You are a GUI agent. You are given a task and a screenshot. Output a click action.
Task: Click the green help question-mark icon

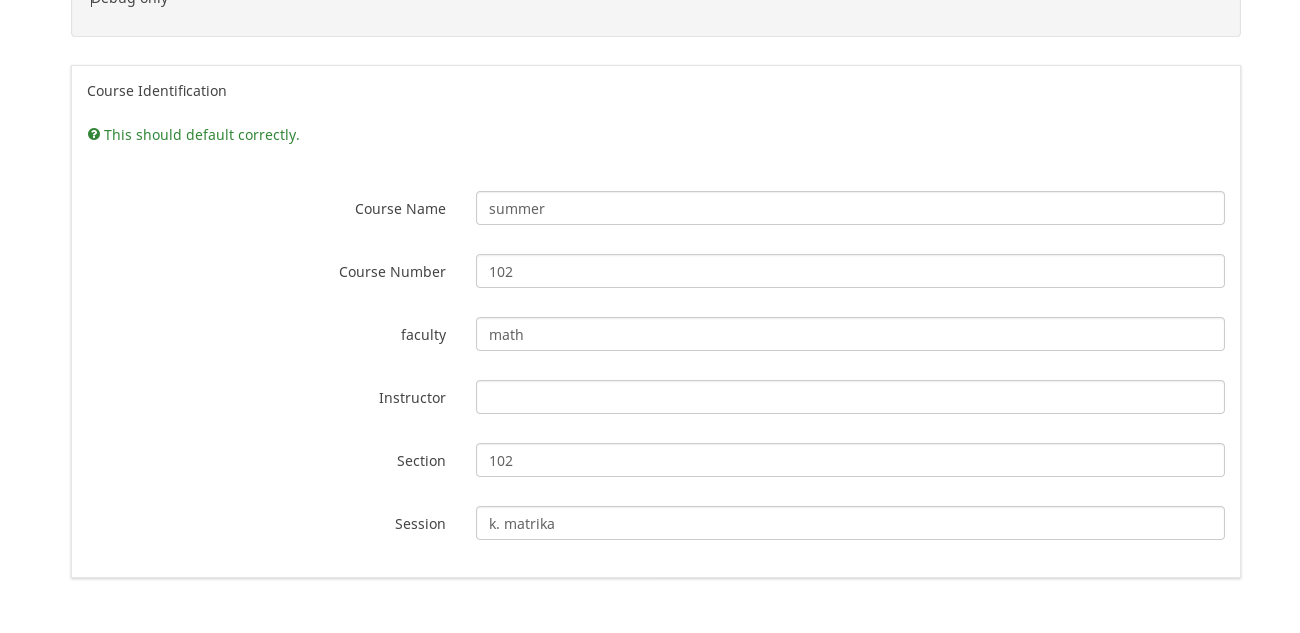[x=94, y=134]
